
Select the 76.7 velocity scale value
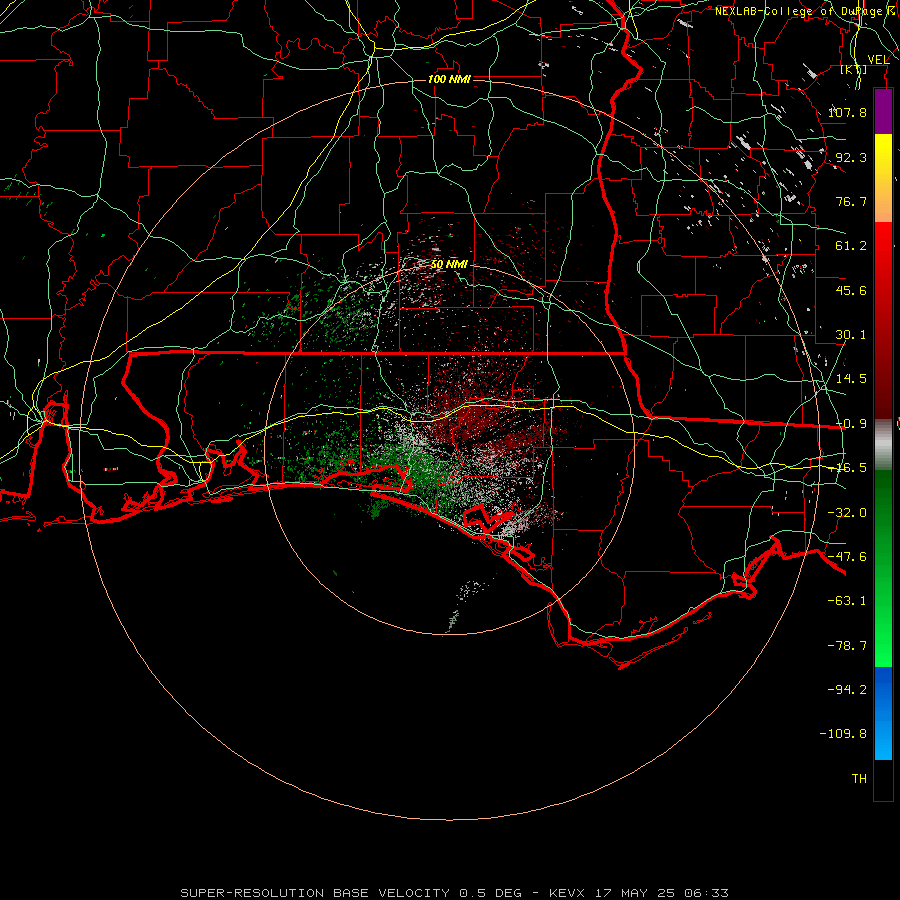pyautogui.click(x=851, y=201)
